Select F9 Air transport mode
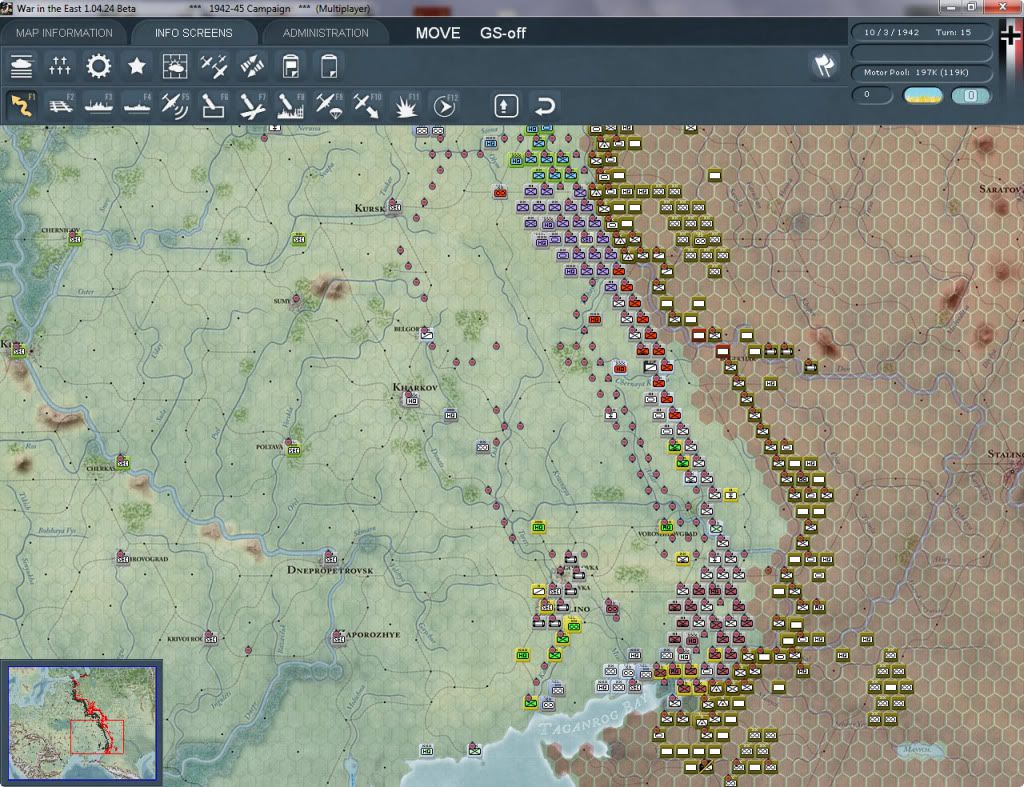The height and width of the screenshot is (787, 1024). 328,105
